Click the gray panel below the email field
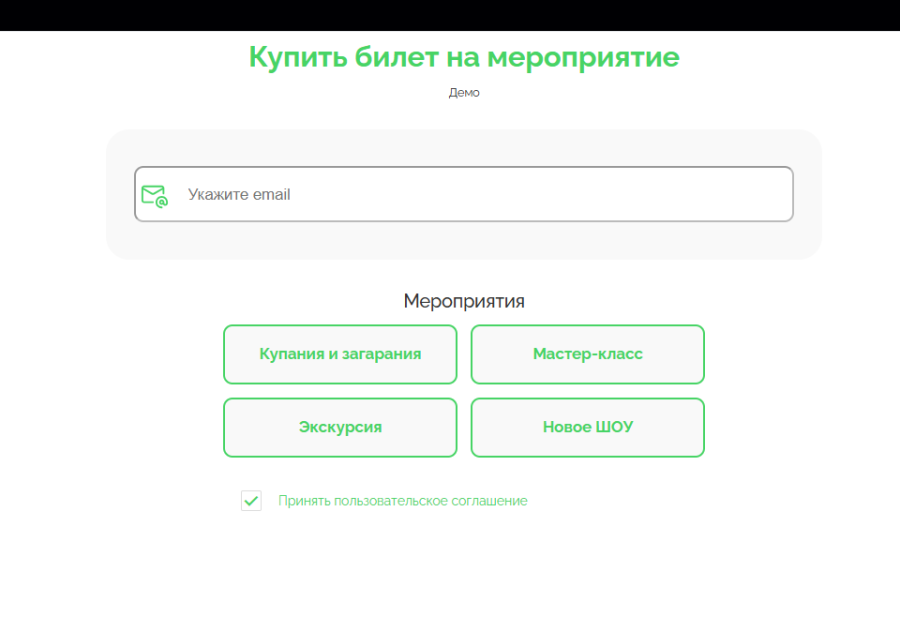The height and width of the screenshot is (632, 900). pyautogui.click(x=464, y=241)
